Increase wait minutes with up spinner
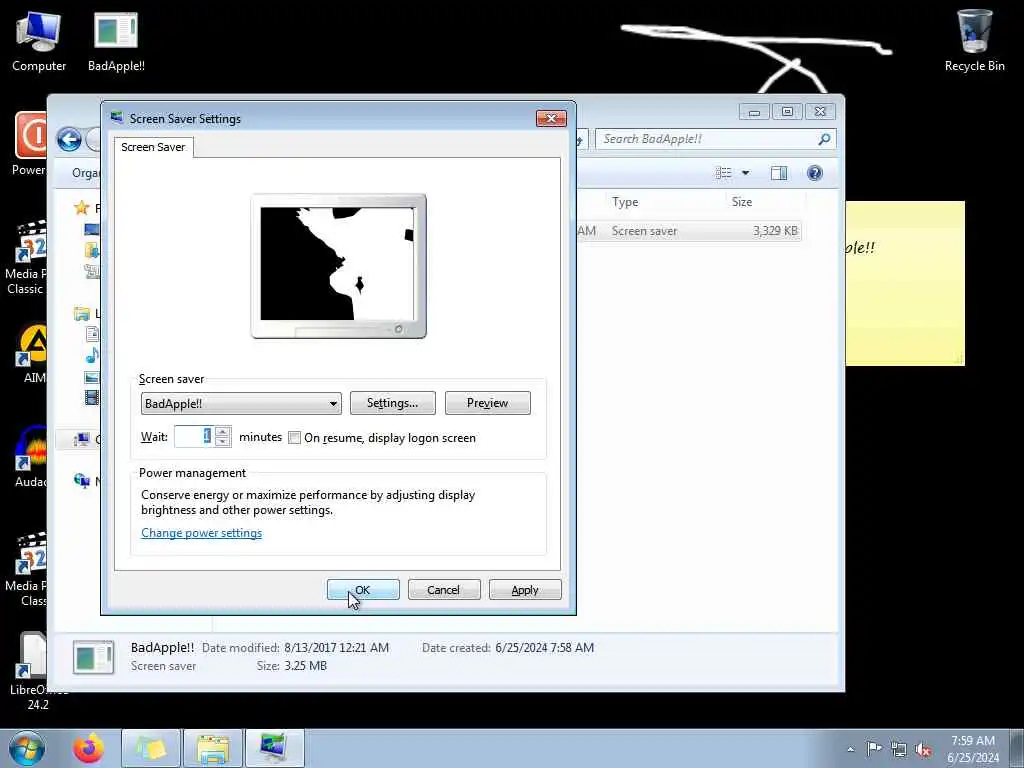The height and width of the screenshot is (768, 1024). (223, 432)
